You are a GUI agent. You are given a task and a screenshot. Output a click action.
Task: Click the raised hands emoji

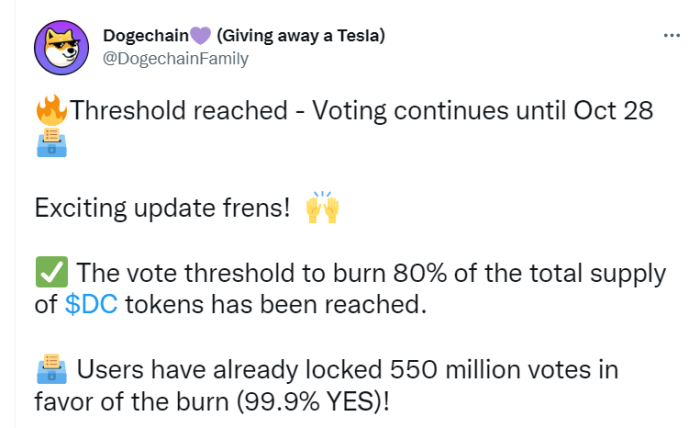(322, 207)
